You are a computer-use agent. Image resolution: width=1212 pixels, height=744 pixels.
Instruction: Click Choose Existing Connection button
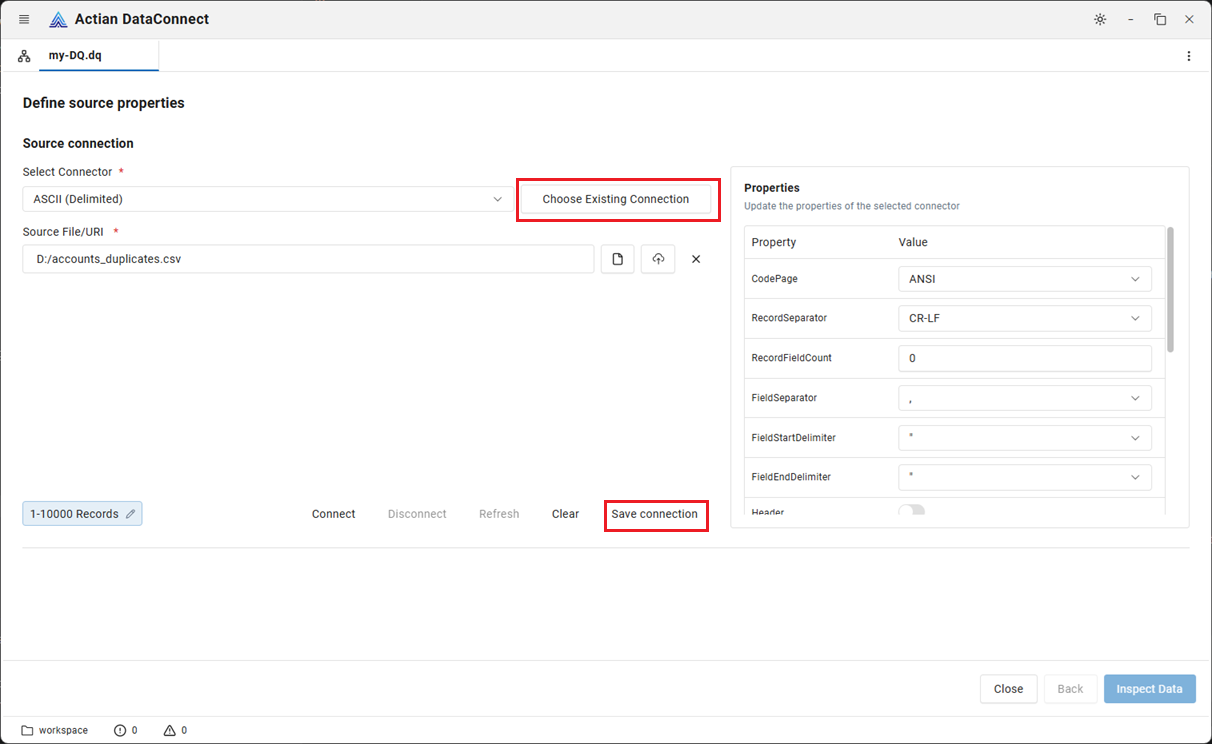click(x=616, y=199)
